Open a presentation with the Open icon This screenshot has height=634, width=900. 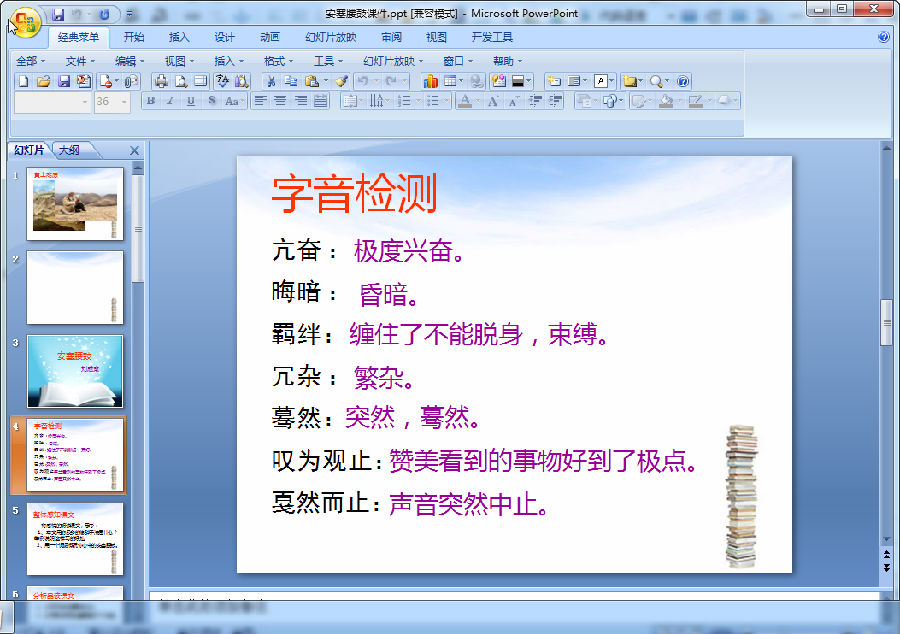click(42, 83)
